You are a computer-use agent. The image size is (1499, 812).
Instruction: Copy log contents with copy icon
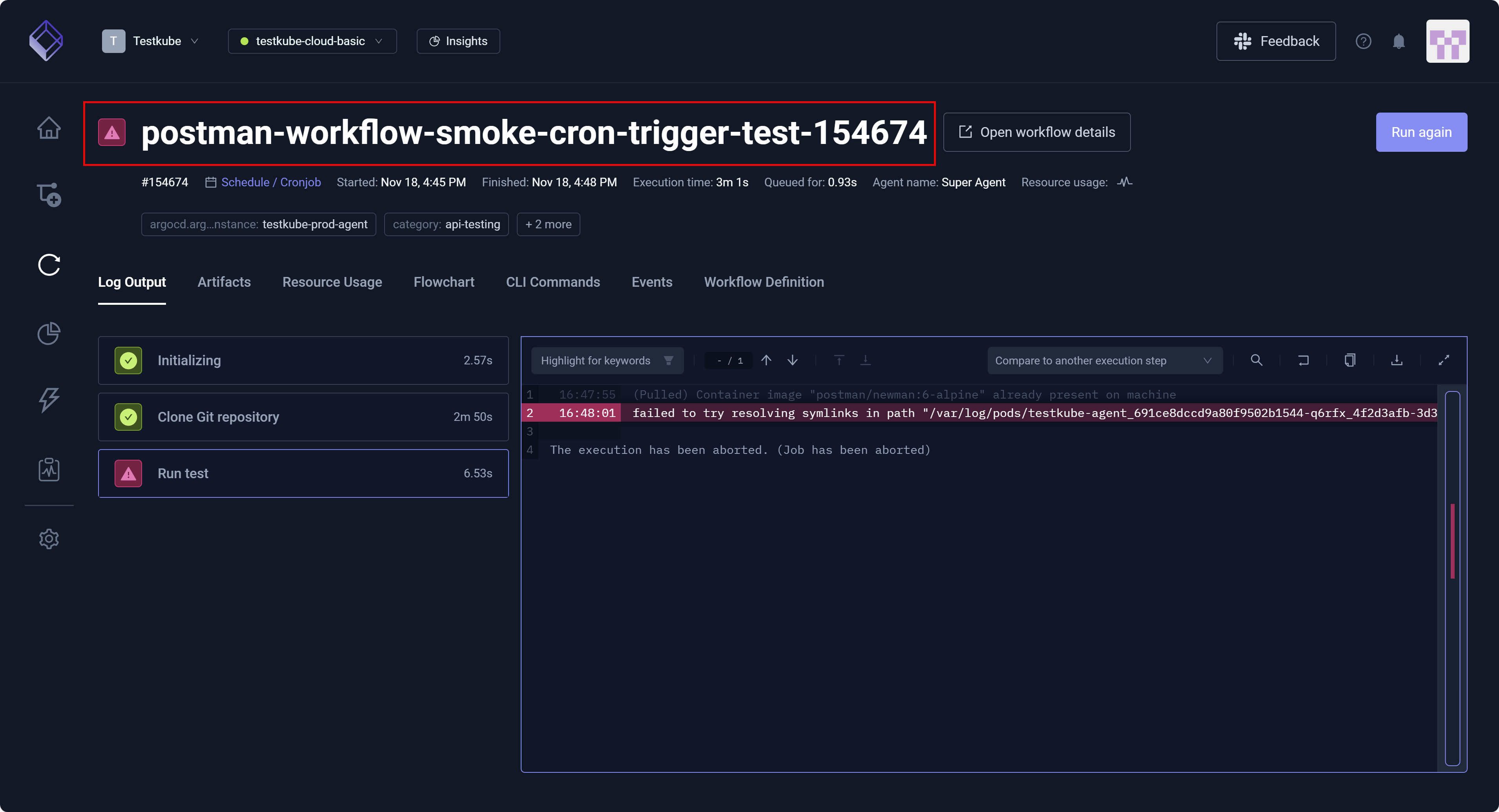point(1350,360)
